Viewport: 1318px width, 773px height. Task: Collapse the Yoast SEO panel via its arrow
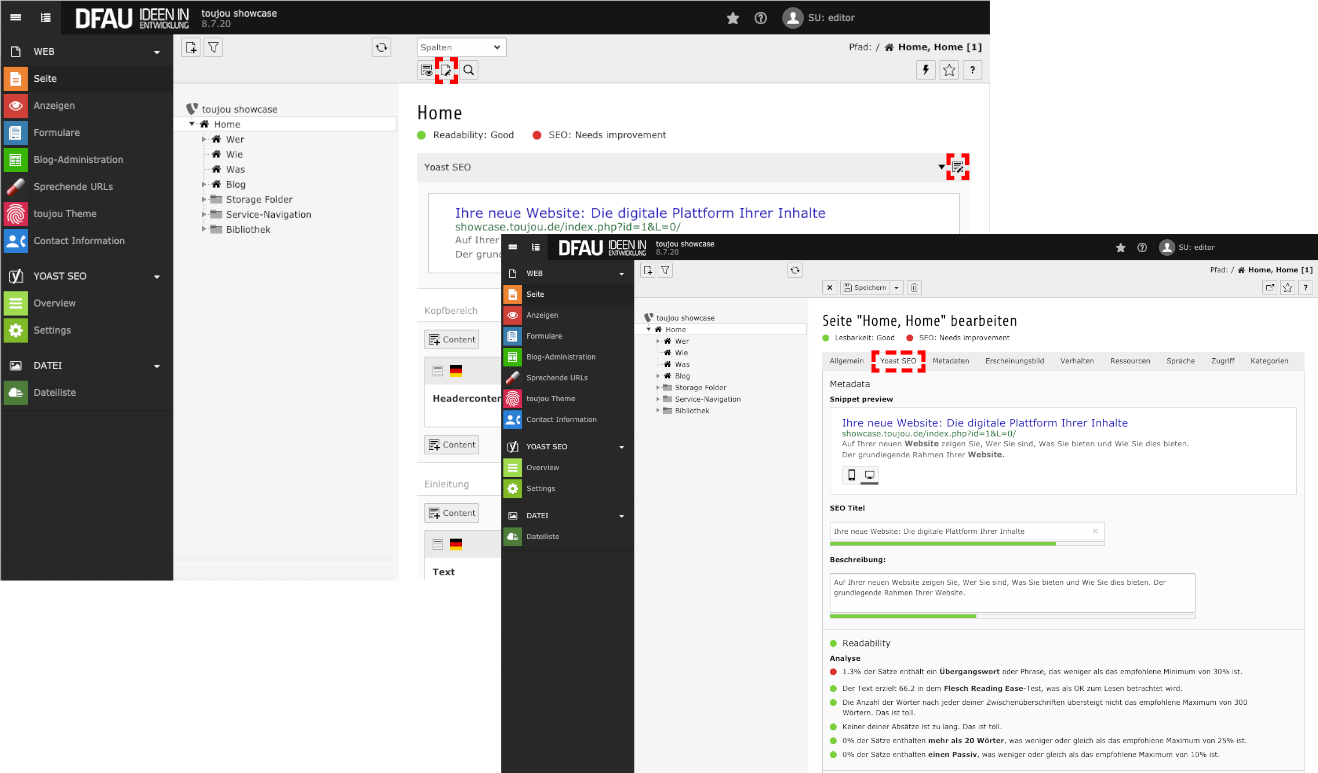[942, 167]
